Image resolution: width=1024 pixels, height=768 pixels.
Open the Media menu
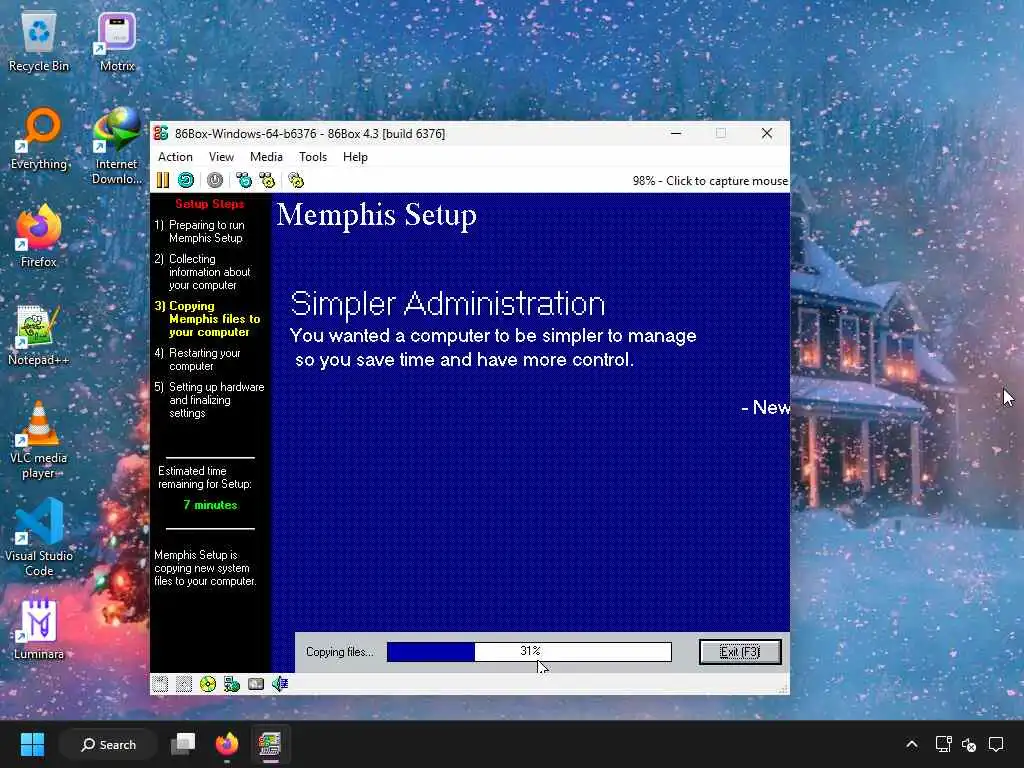[x=266, y=157]
